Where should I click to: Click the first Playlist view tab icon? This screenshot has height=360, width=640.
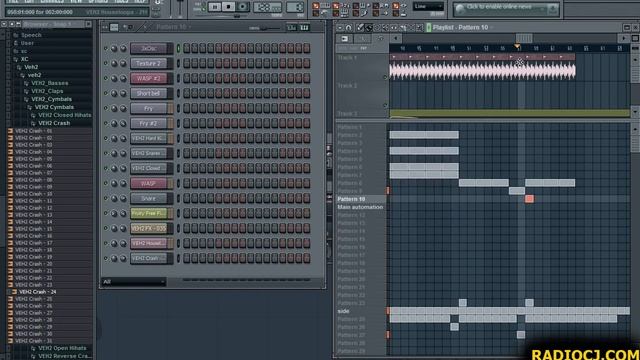pos(344,38)
